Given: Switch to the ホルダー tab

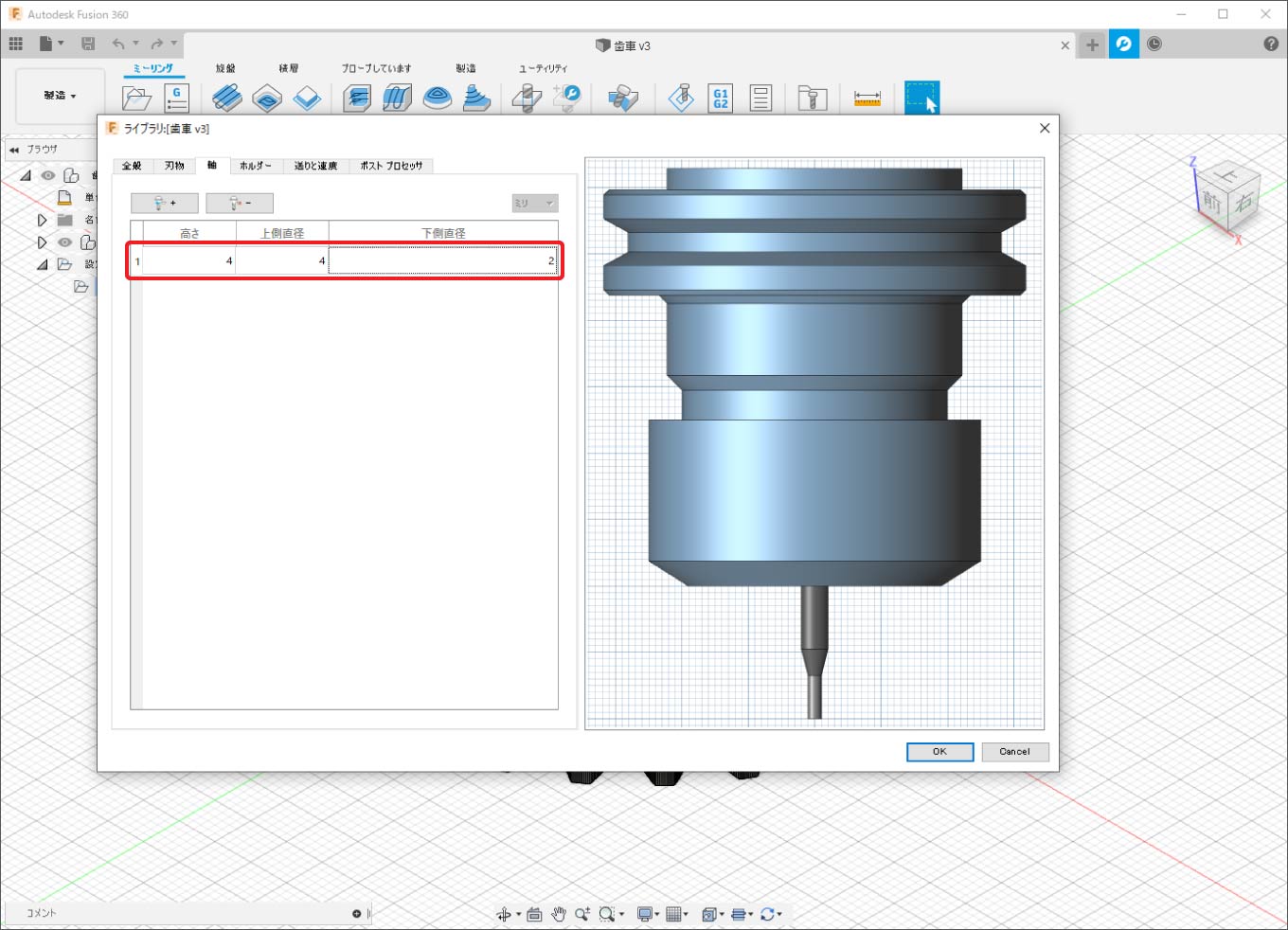Looking at the screenshot, I should point(255,166).
